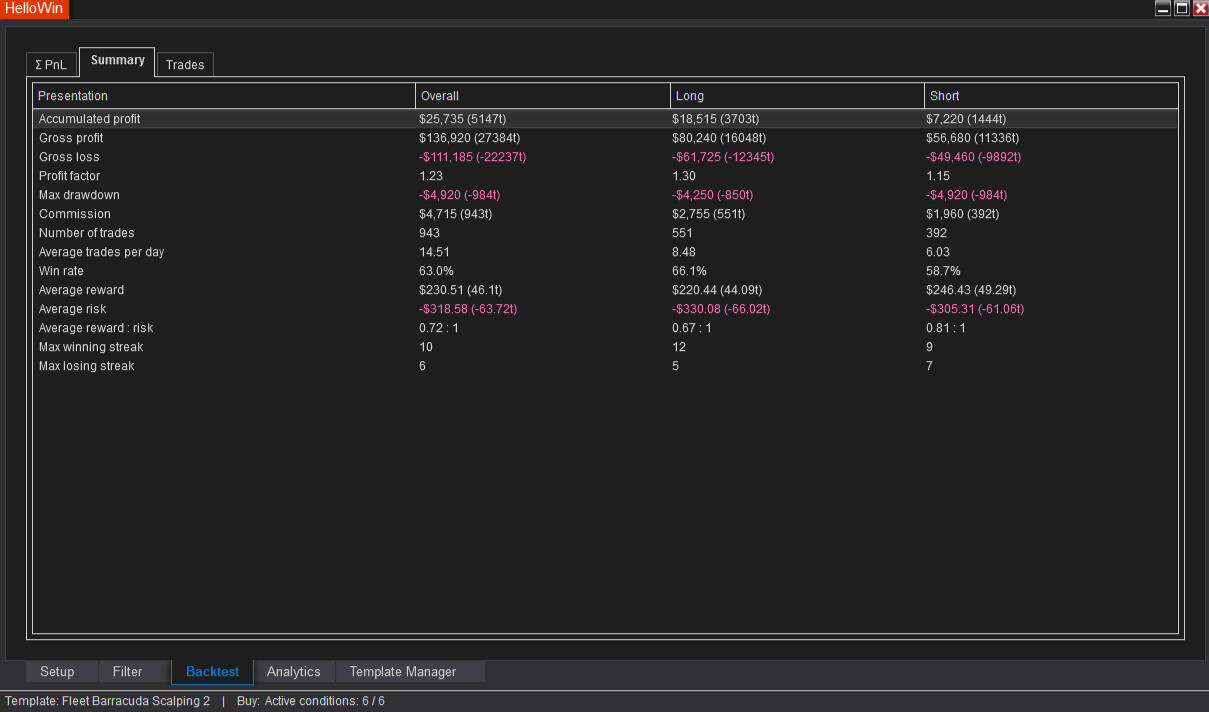The width and height of the screenshot is (1209, 712).
Task: Maximize the HelloWin window
Action: tap(1182, 8)
